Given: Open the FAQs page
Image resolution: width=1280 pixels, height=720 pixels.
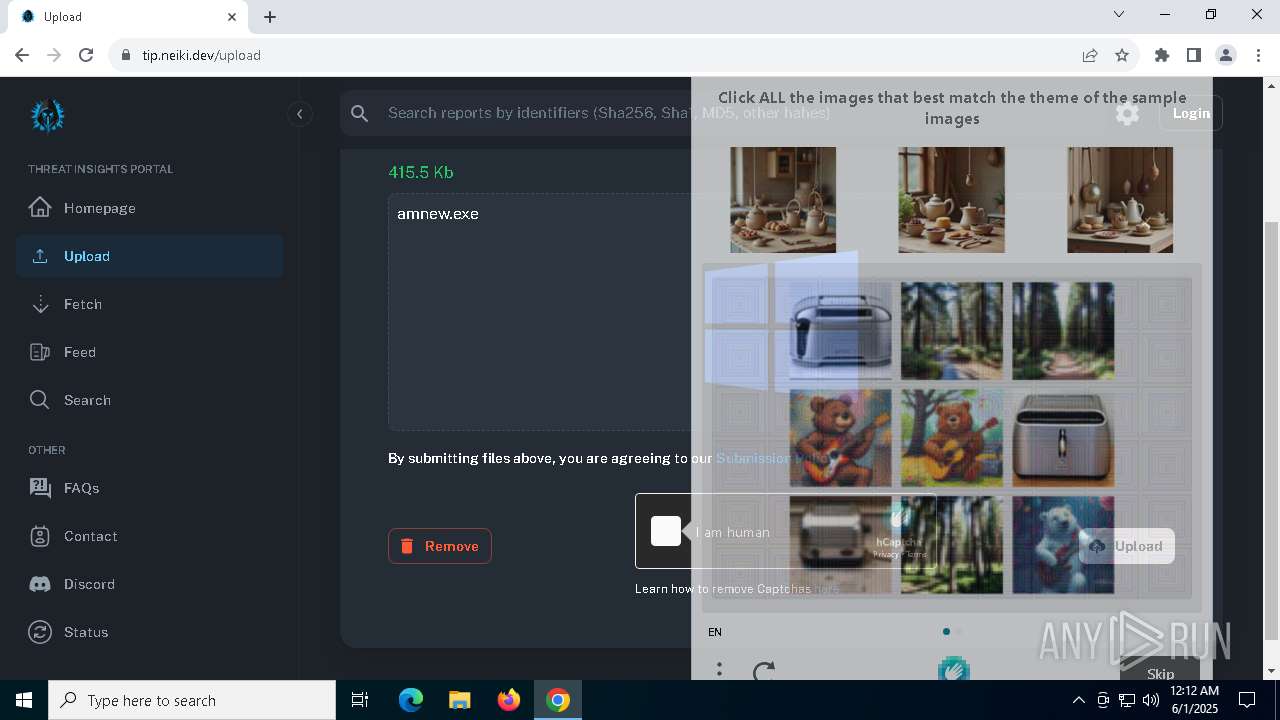Looking at the screenshot, I should pyautogui.click(x=149, y=488).
